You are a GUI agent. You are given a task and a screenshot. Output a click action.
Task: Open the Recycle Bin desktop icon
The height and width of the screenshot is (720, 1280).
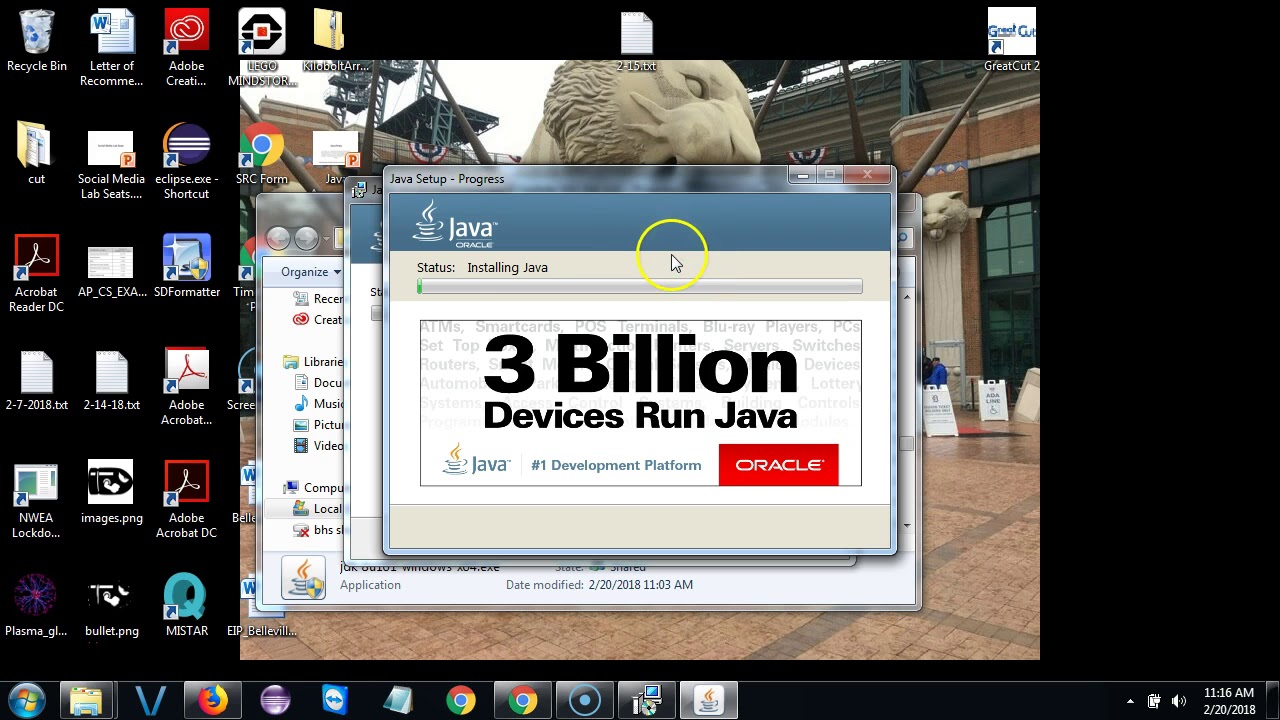tap(37, 40)
